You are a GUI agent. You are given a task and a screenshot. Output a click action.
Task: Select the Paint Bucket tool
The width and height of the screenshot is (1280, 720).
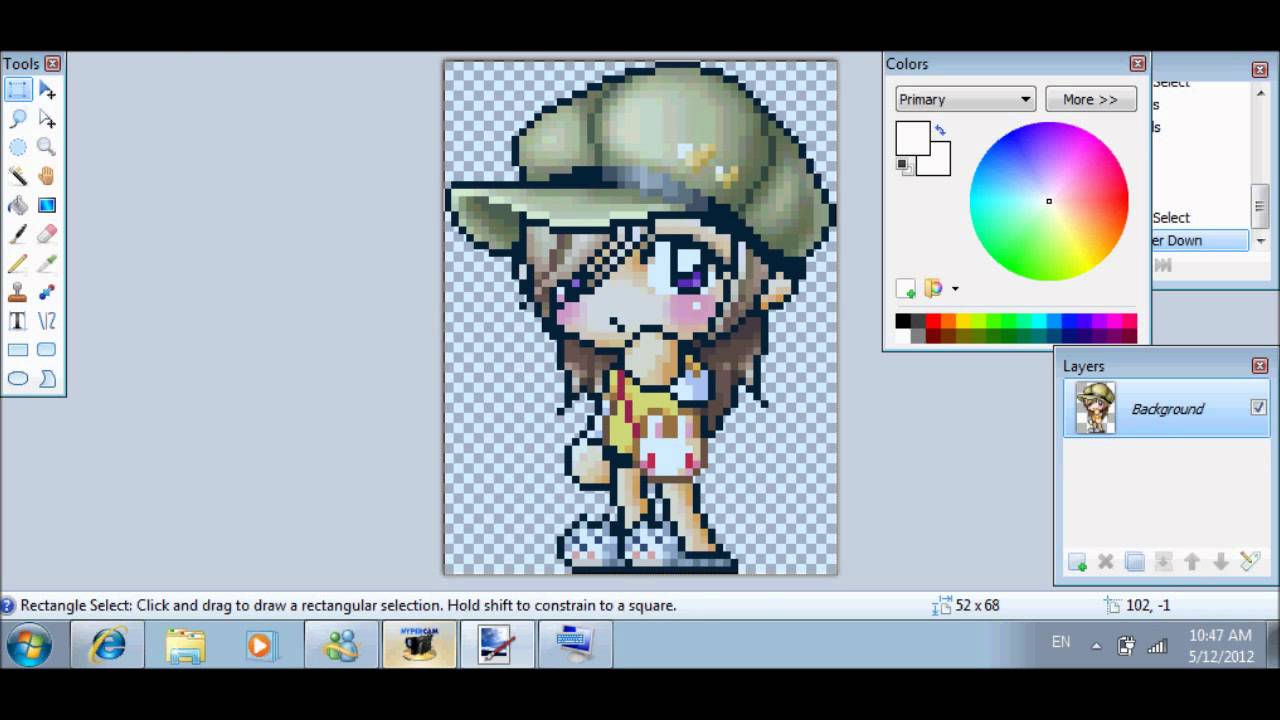point(18,205)
